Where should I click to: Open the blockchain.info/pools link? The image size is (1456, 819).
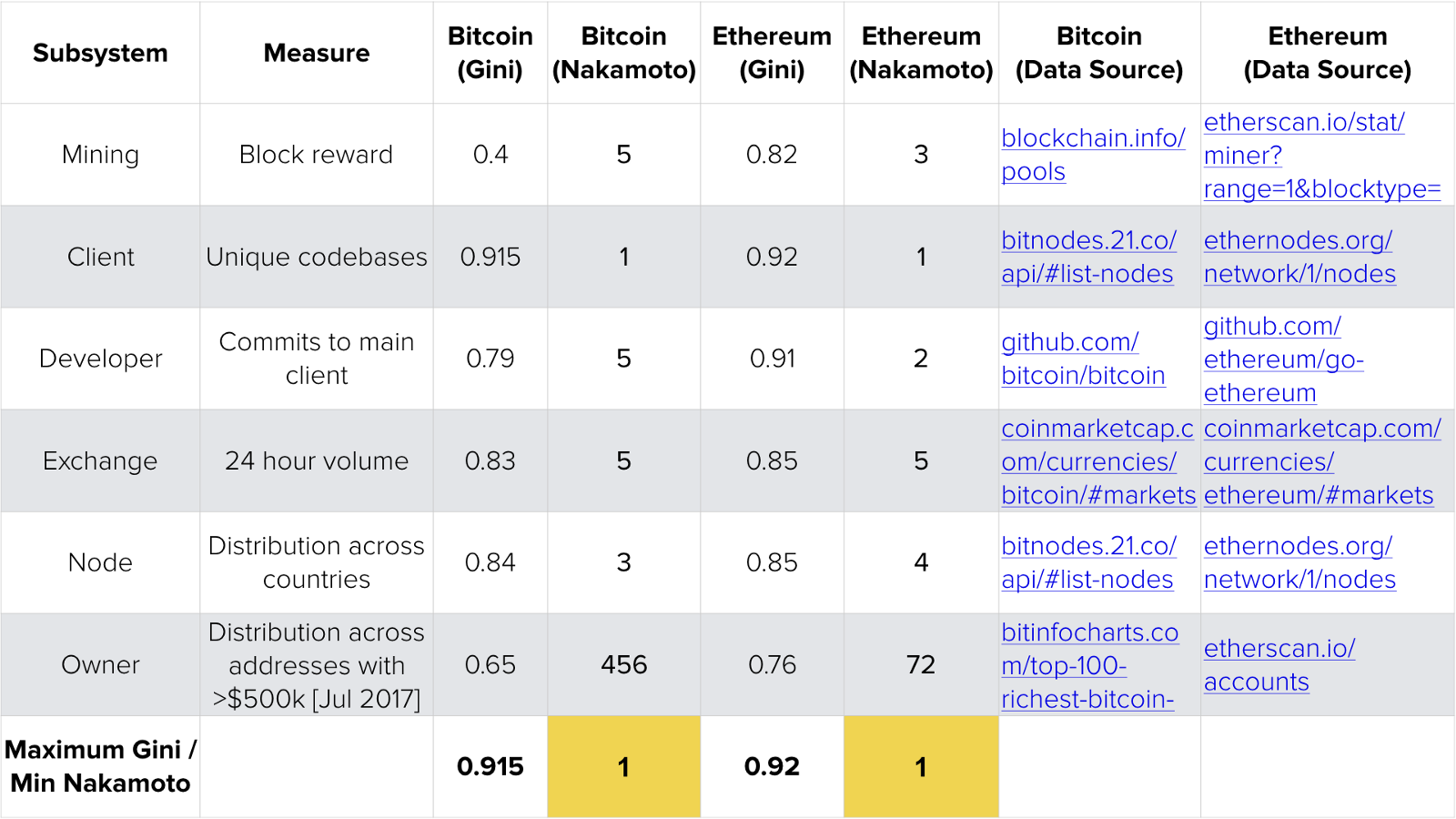pyautogui.click(x=1092, y=138)
